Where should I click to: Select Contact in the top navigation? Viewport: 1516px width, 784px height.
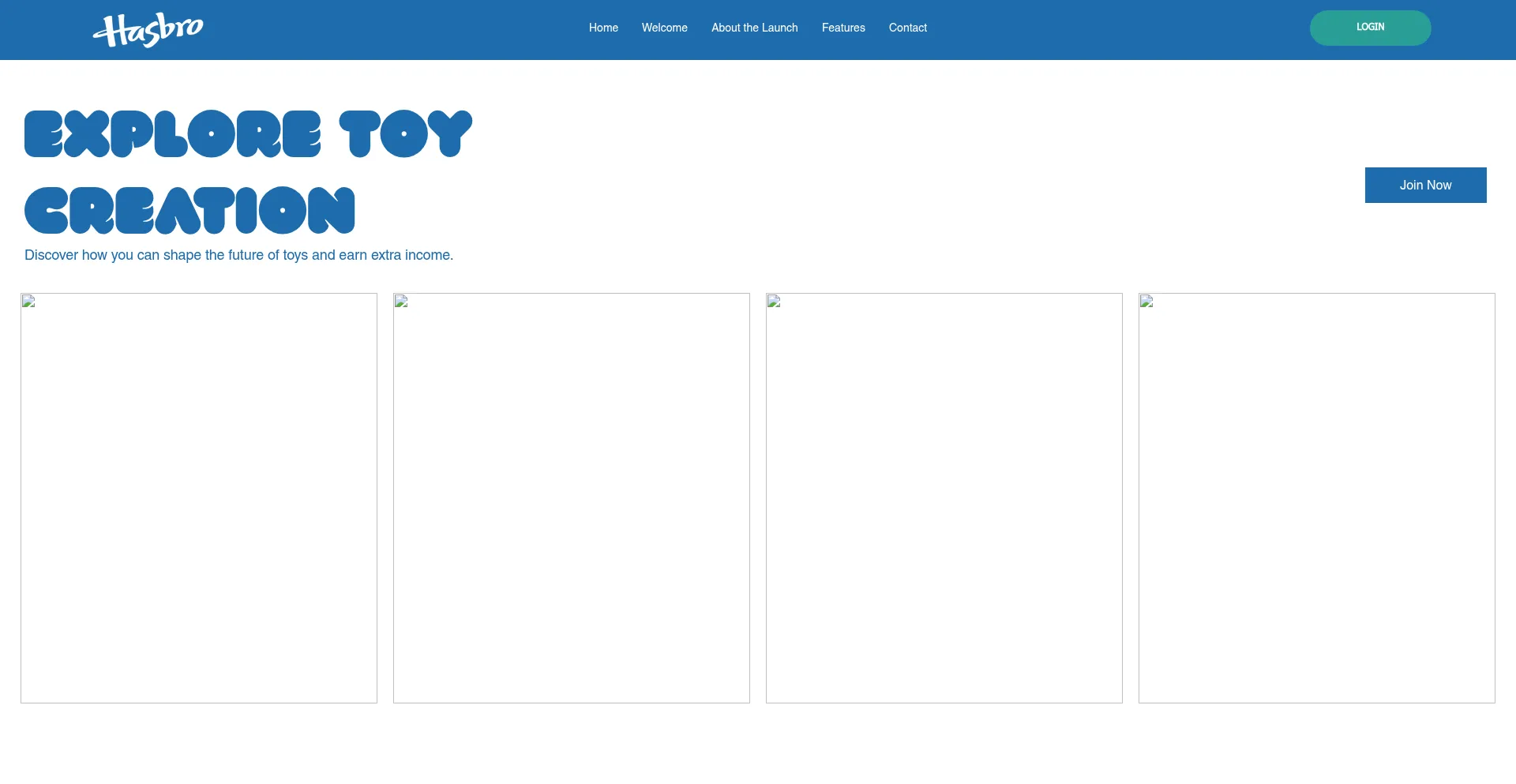pos(907,28)
